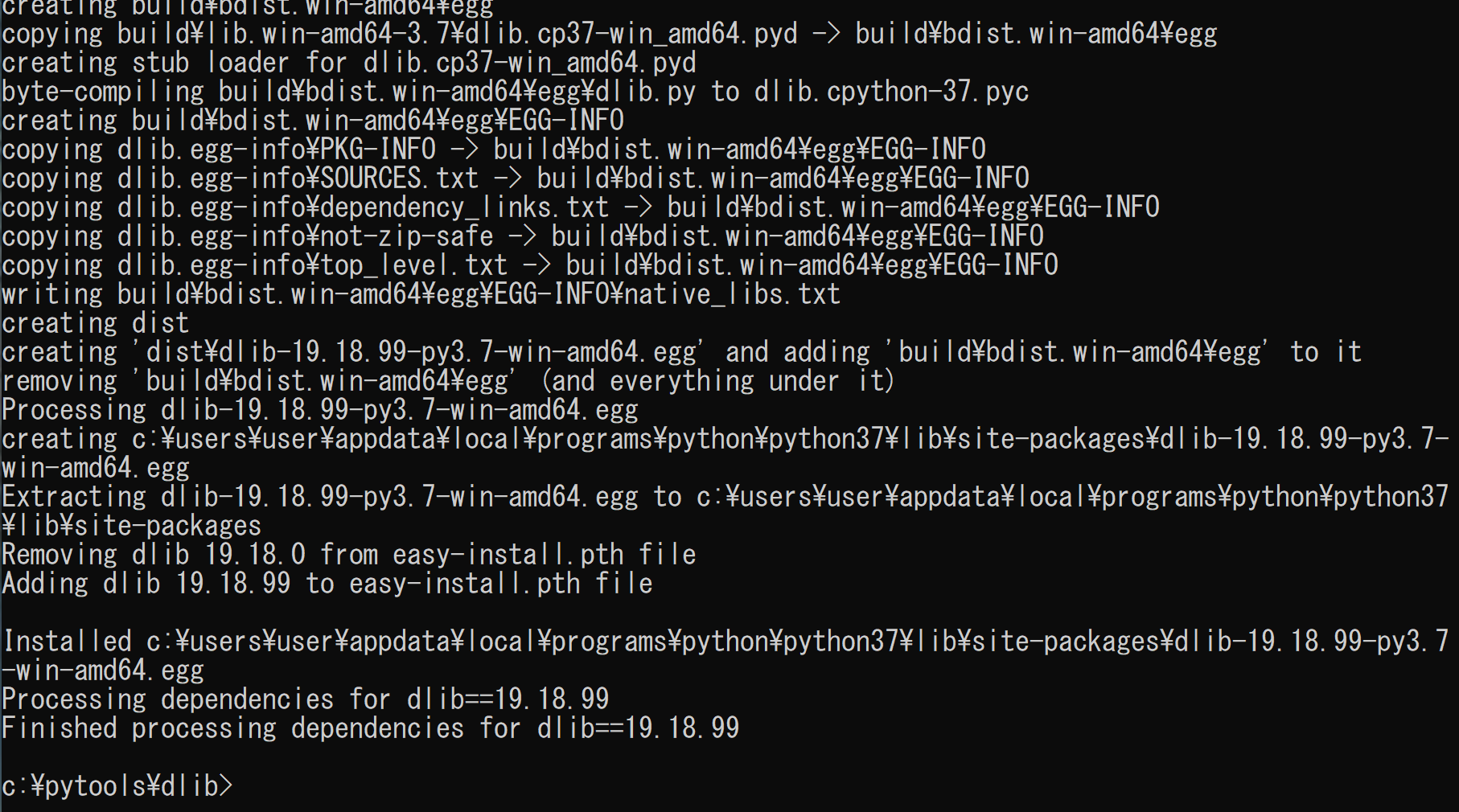
Task: Click 'byte-compiling ... dlib.cpython-37.pyc' line
Action: point(515,91)
